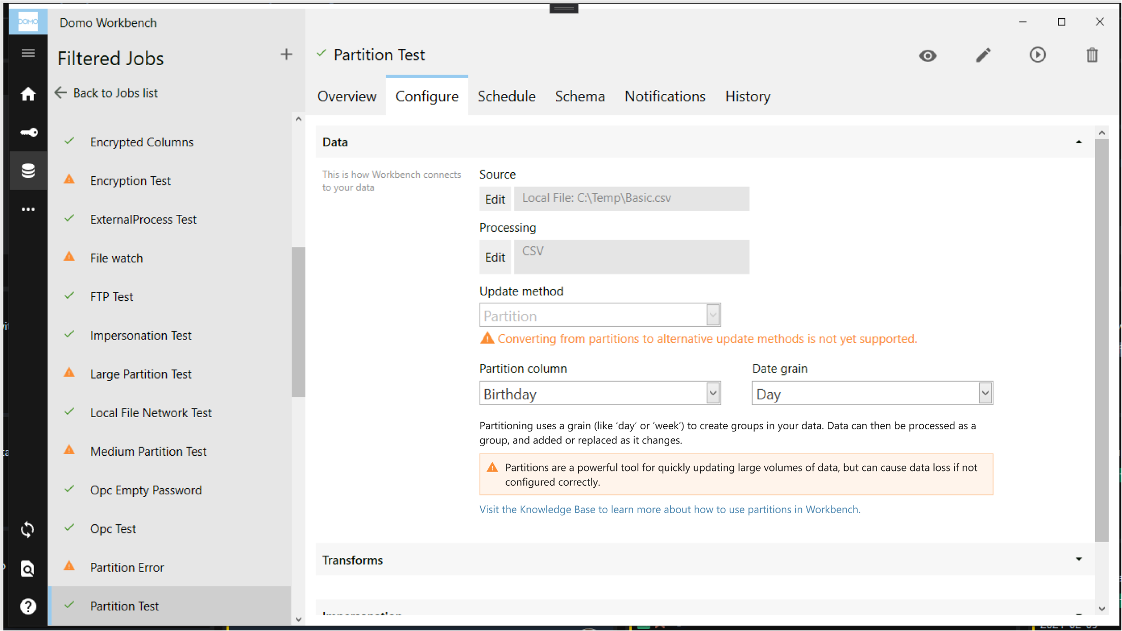Run the Partition Test job with play icon
1122x631 pixels.
tap(1038, 55)
